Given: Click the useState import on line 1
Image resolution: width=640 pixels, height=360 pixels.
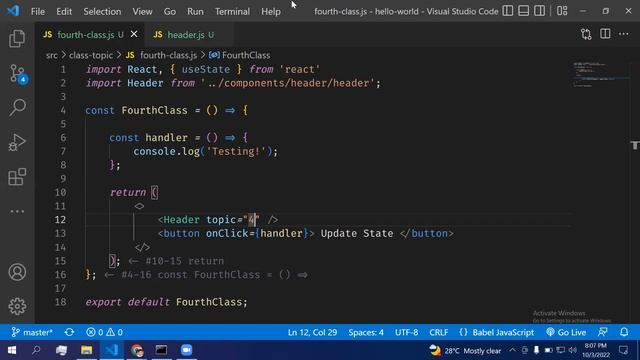Looking at the screenshot, I should coord(206,69).
